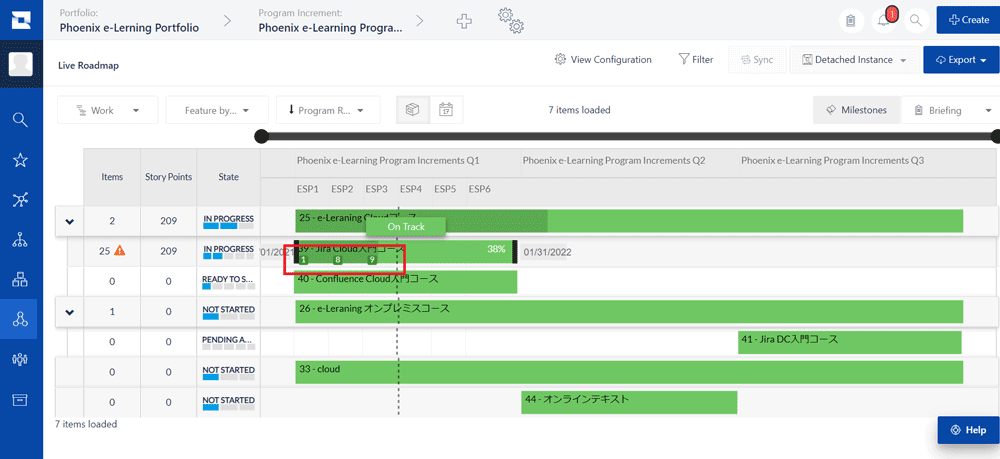Open the Filter option
This screenshot has height=459, width=1000.
pos(696,59)
